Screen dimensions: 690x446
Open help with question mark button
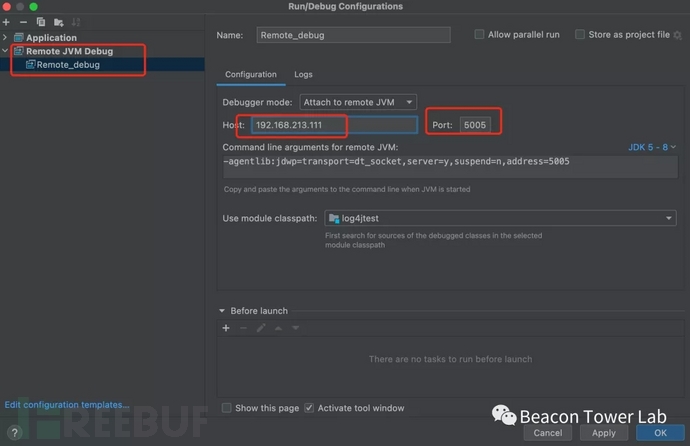click(x=15, y=433)
